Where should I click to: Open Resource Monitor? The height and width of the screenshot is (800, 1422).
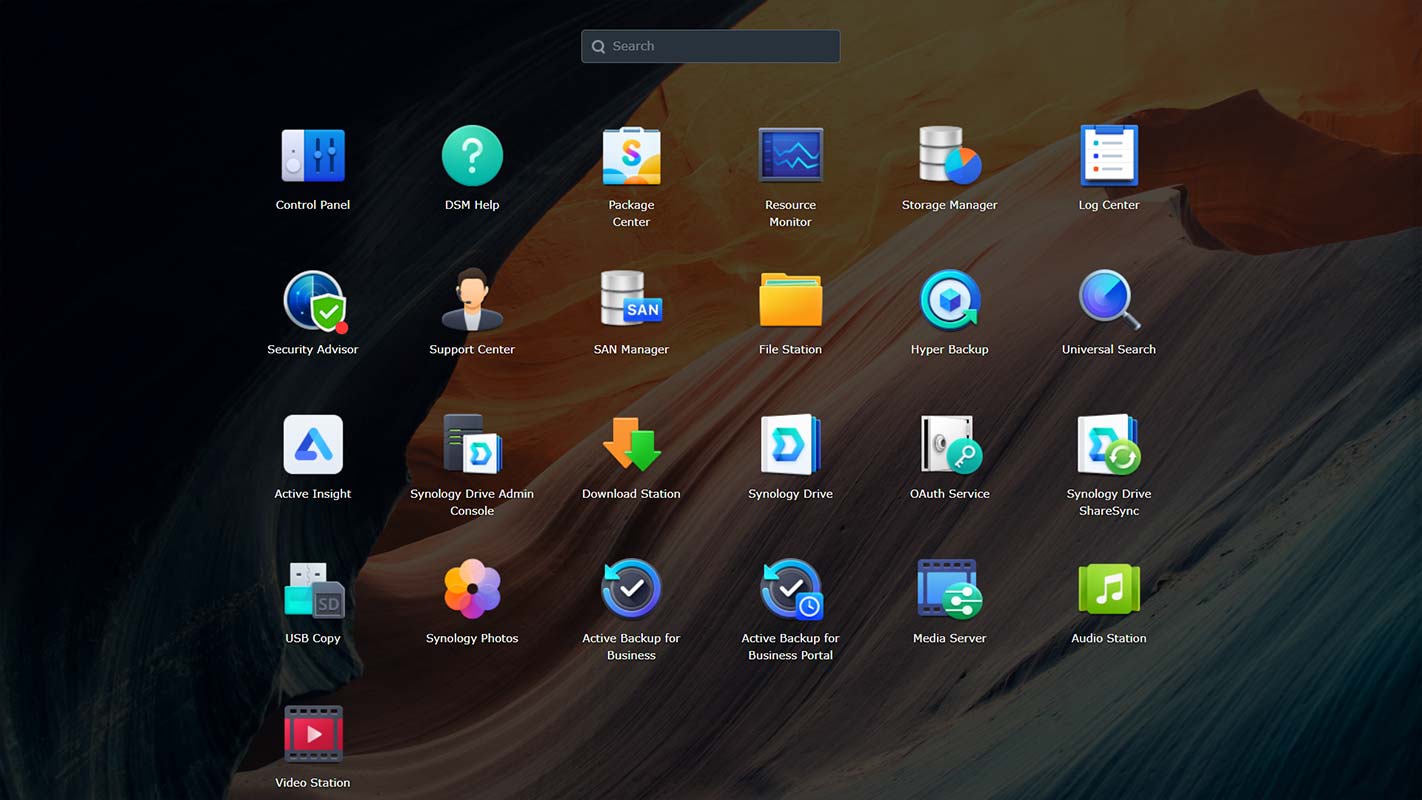790,156
